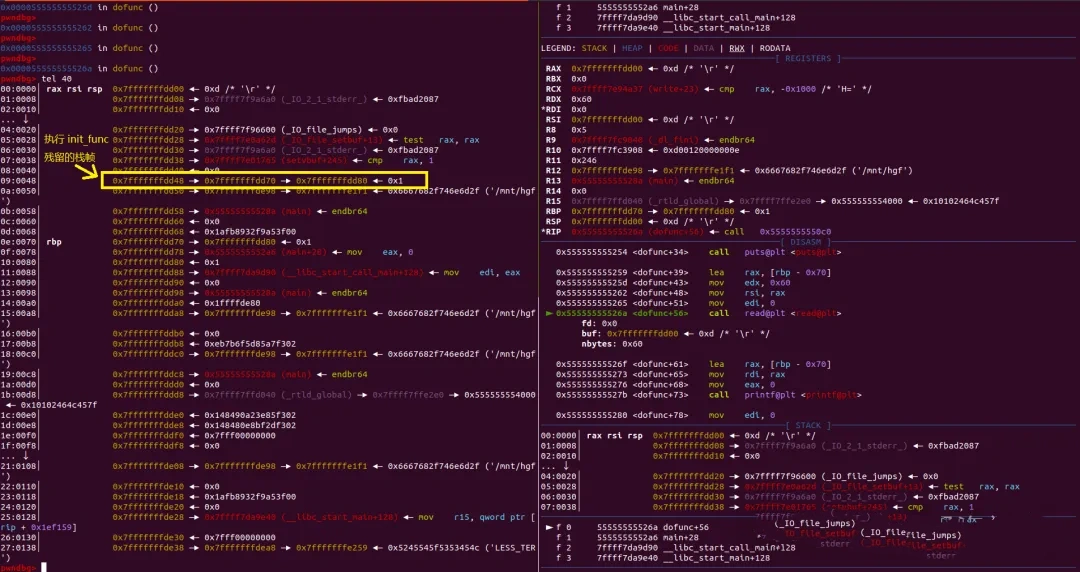Click the line '0x000055555555526a in dofunc ()'

79,68
